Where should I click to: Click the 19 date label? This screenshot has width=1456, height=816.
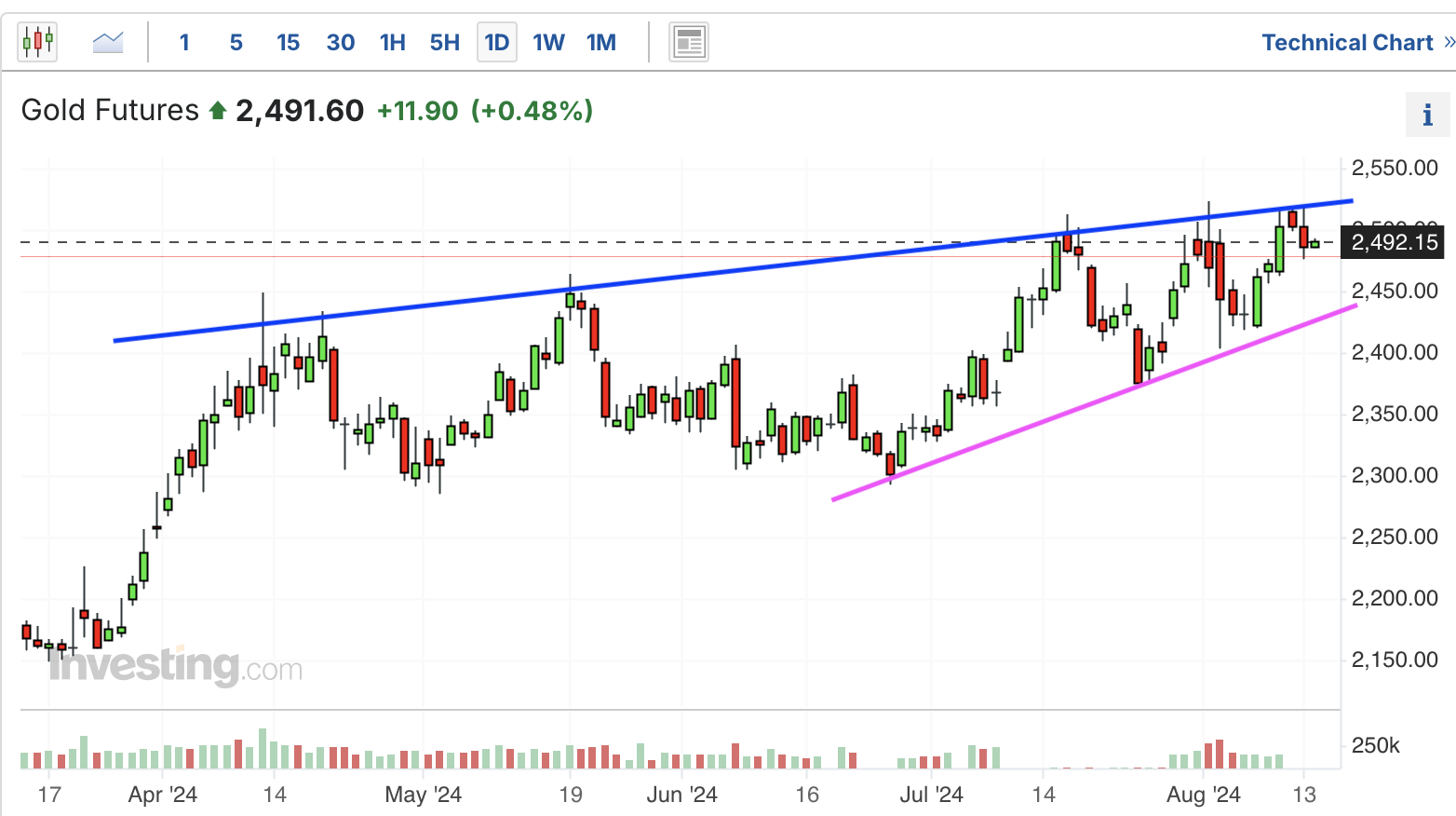point(571,795)
